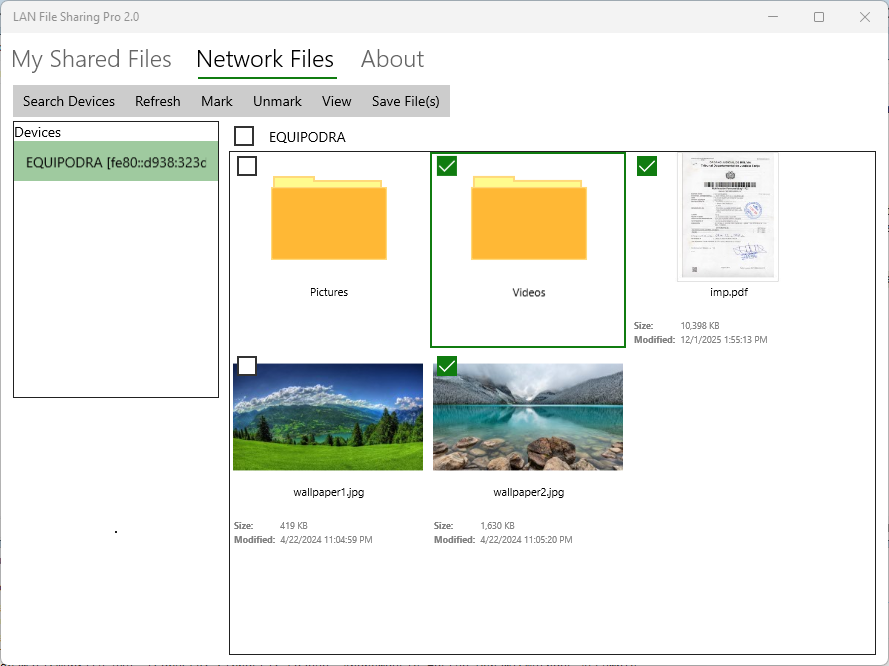Screen dimensions: 889x666
Task: Click Search Devices in the toolbar
Action: click(x=68, y=101)
